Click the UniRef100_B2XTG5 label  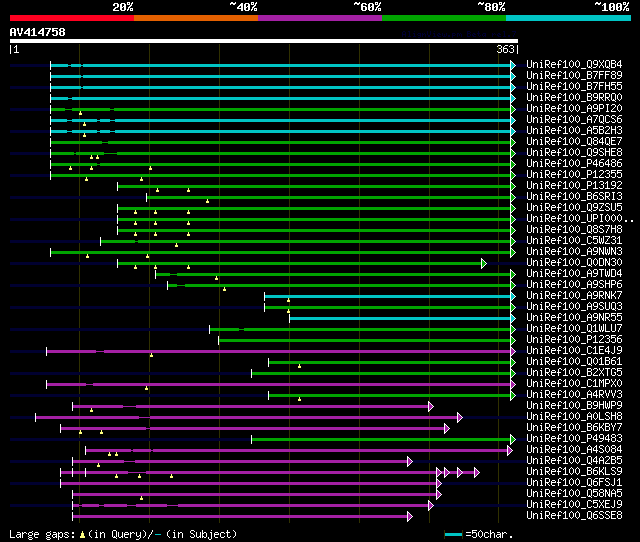(x=574, y=373)
